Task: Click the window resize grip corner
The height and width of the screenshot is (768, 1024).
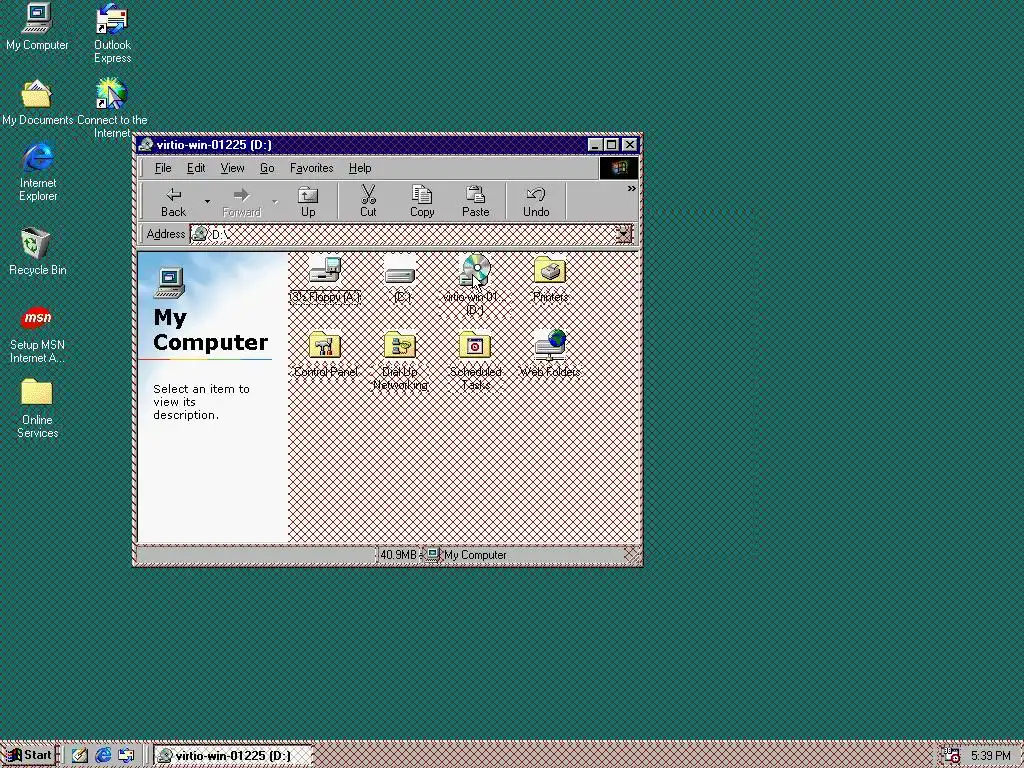Action: (x=632, y=555)
